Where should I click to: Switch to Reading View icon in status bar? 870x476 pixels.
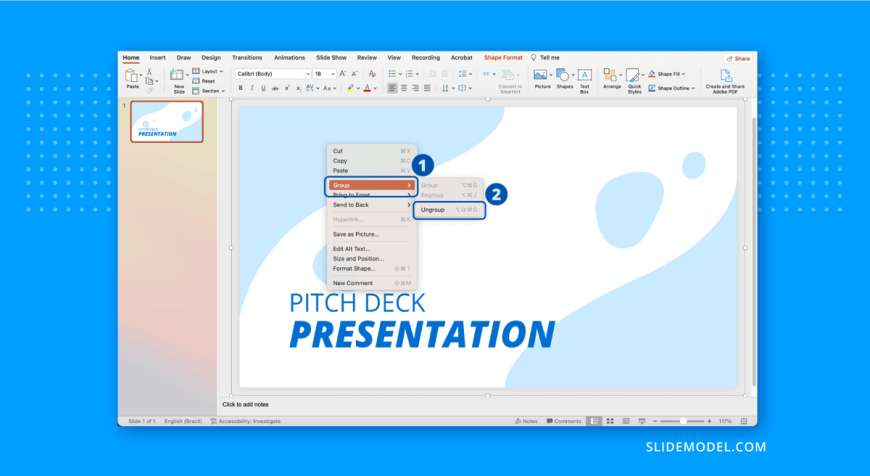coord(626,422)
